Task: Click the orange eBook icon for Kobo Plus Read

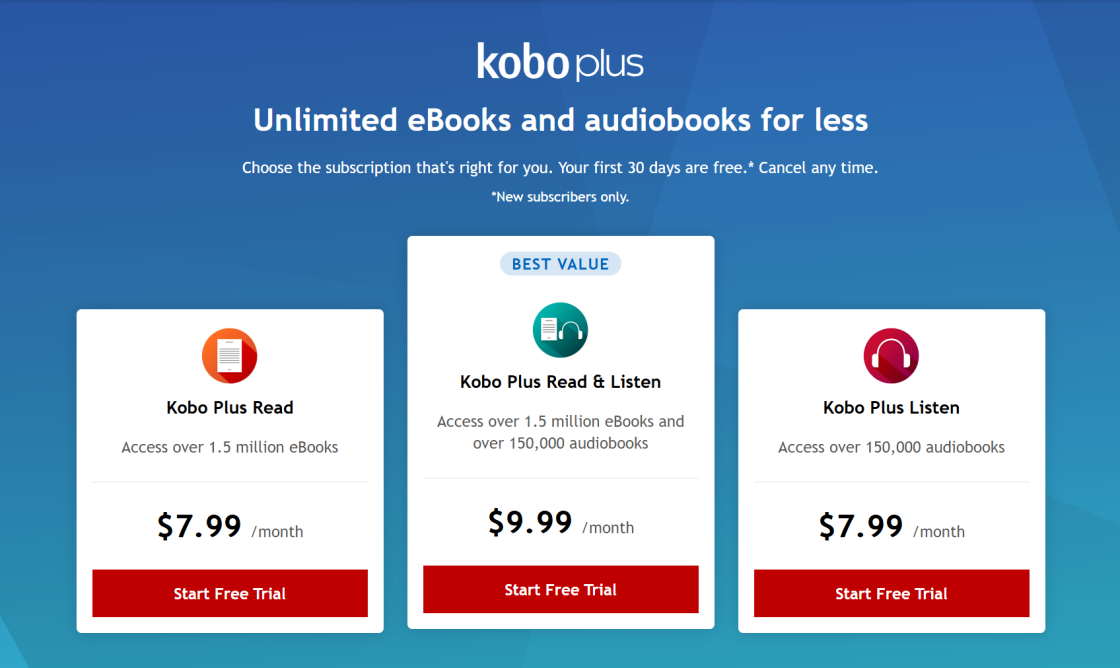Action: 230,356
